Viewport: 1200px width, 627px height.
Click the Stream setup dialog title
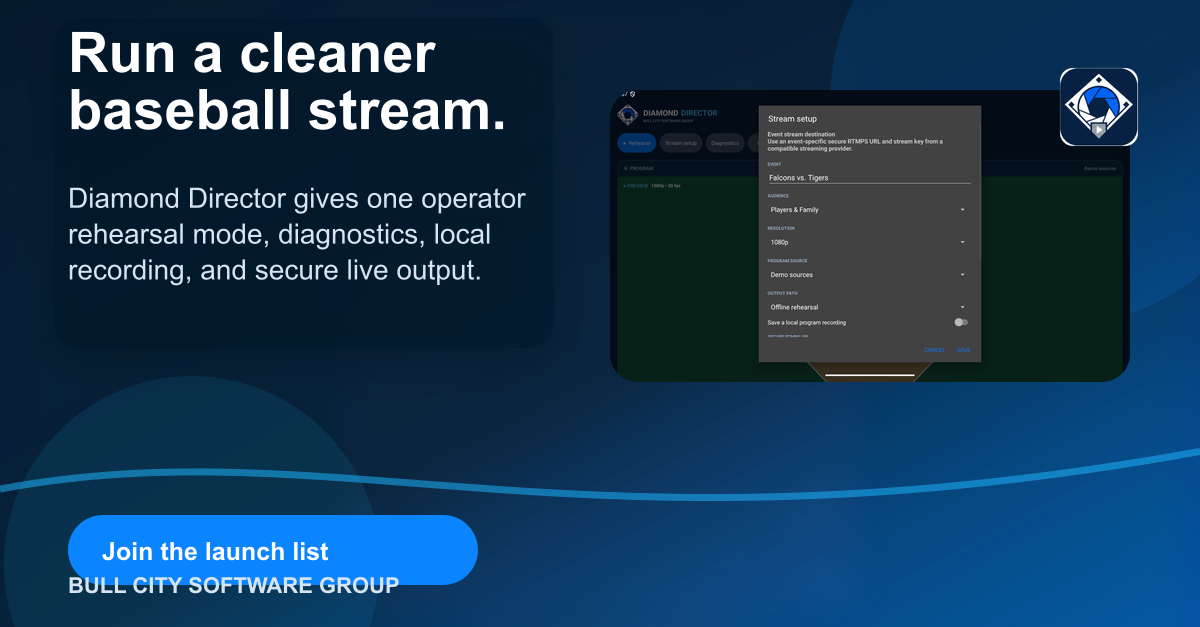(792, 119)
